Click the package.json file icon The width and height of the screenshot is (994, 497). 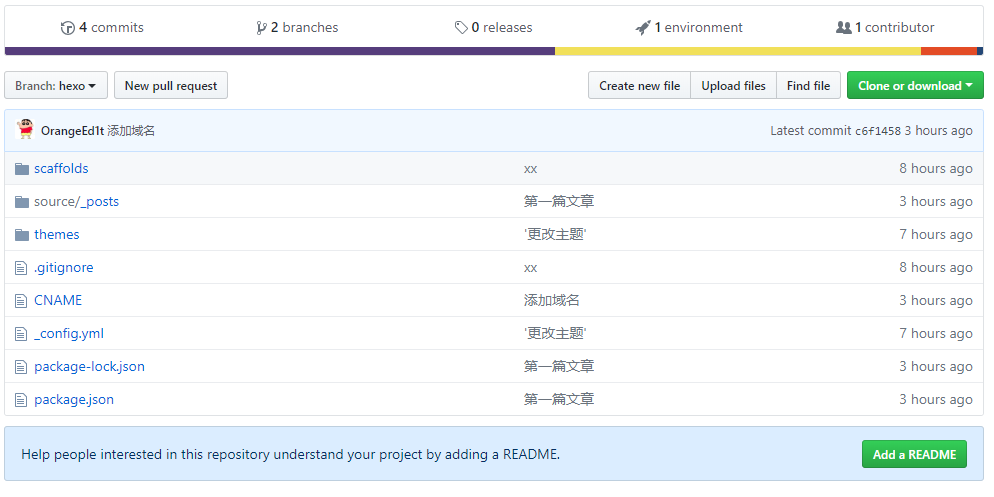coord(21,400)
